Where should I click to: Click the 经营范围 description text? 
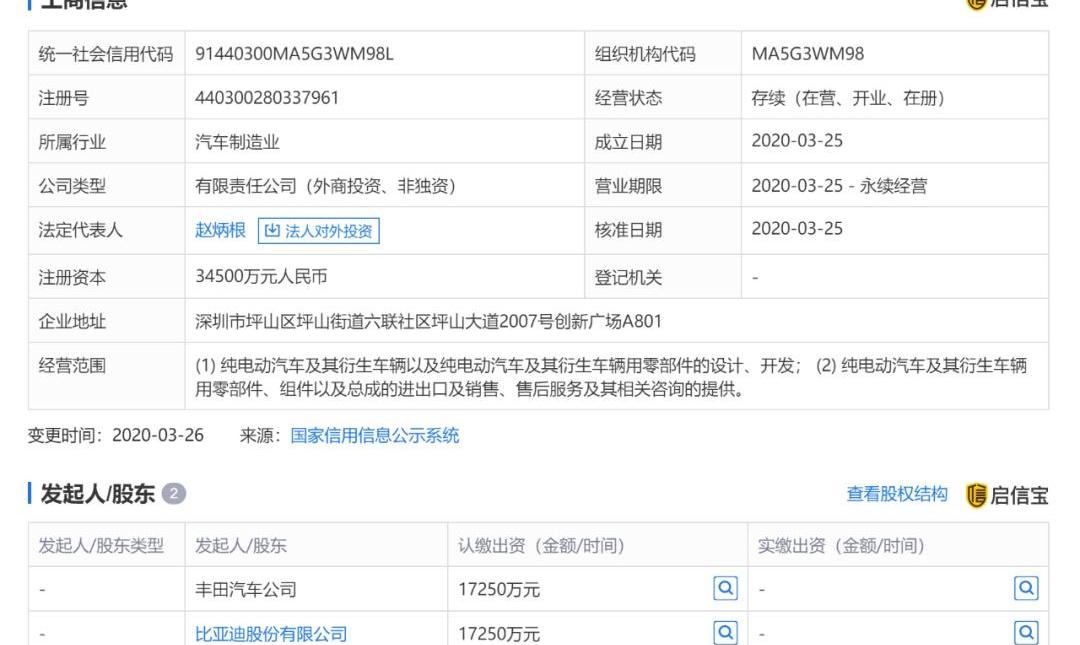point(610,377)
